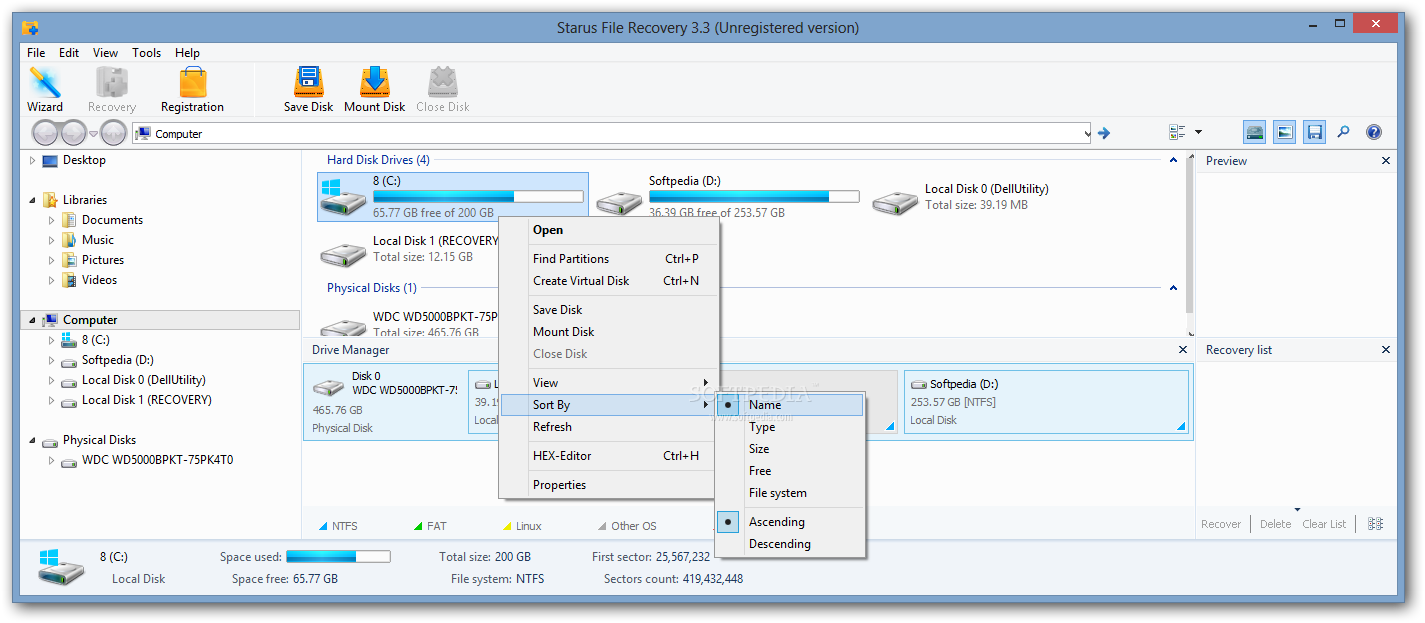
Task: Click Softpedia (D:) partition in Drive Manager
Action: [x=1048, y=402]
